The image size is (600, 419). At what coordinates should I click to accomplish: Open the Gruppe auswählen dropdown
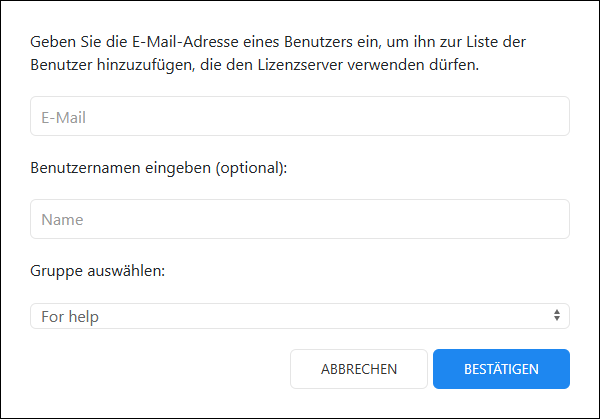(300, 316)
